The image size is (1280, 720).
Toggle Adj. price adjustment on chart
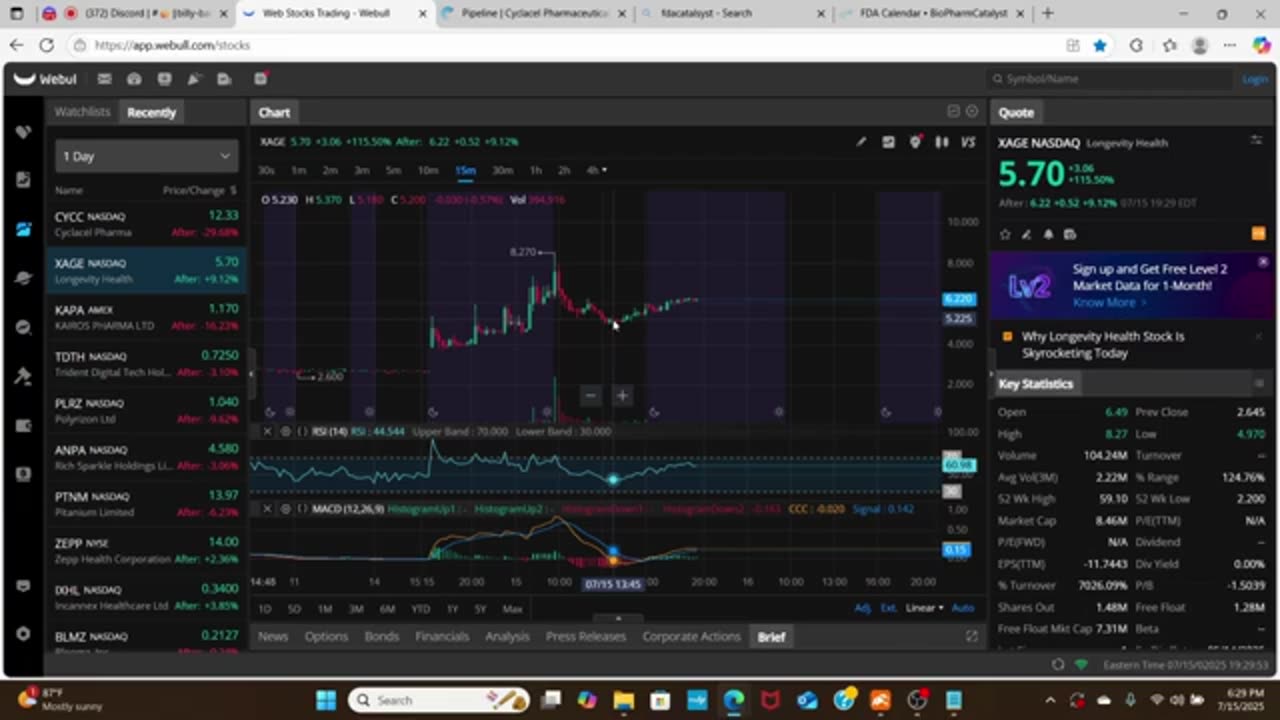(x=863, y=608)
